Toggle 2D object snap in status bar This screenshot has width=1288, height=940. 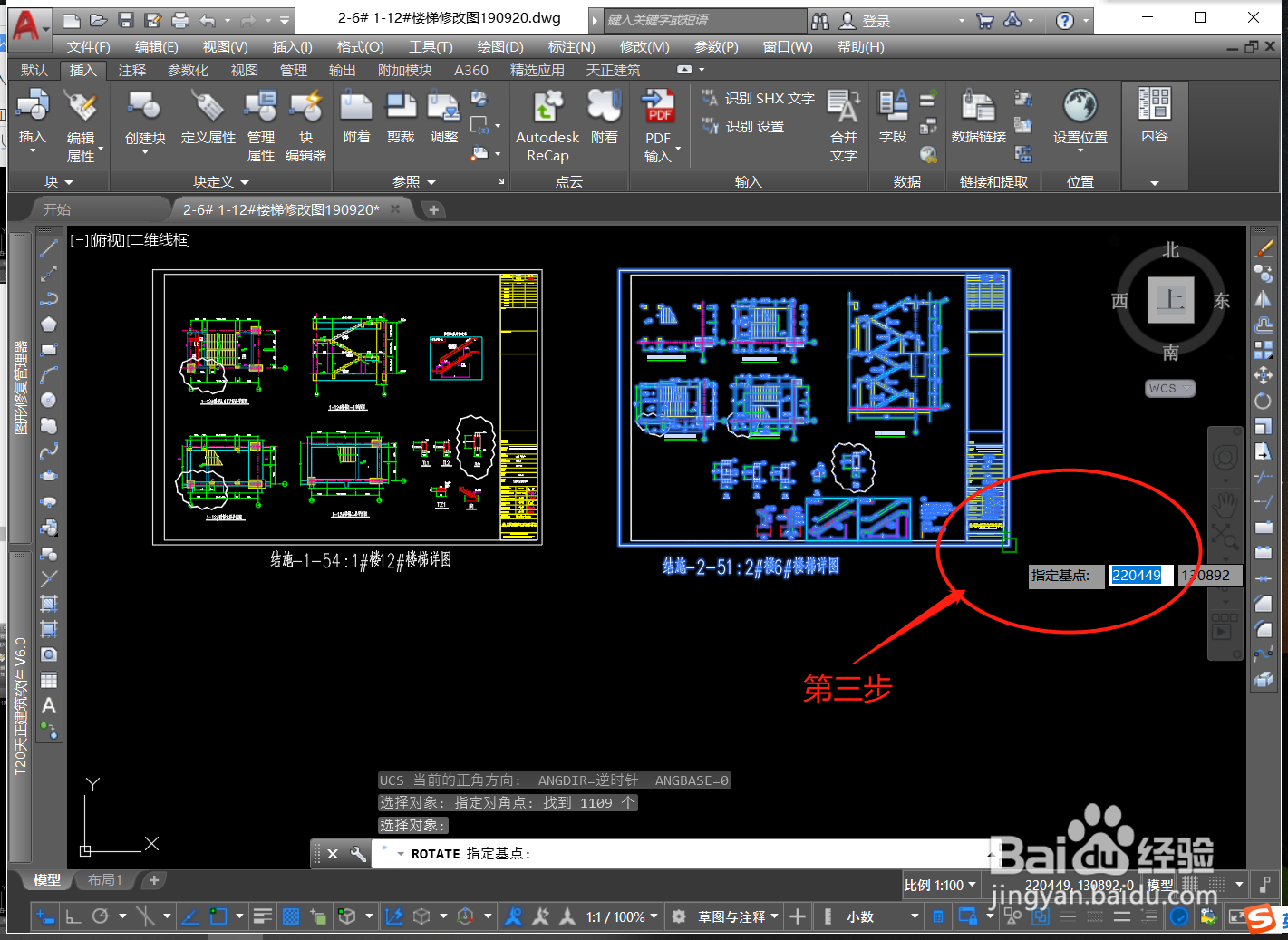(x=218, y=916)
